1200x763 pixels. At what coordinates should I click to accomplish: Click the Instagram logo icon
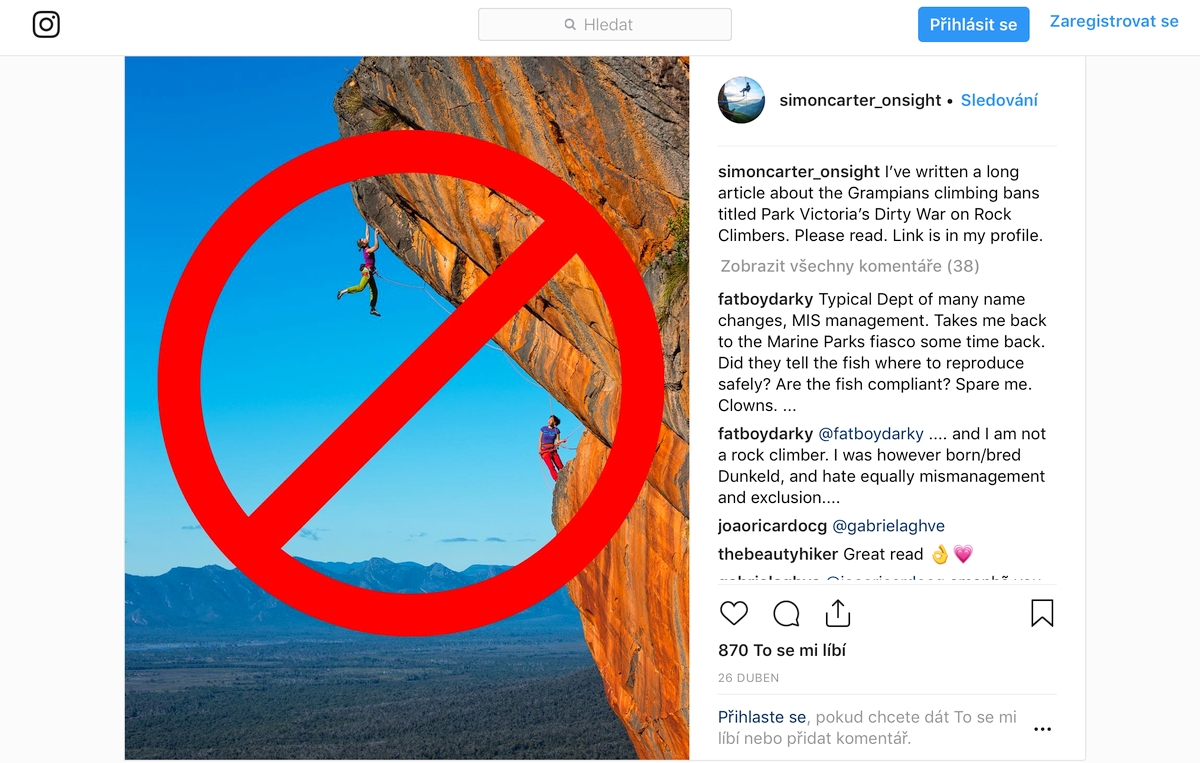click(x=46, y=24)
